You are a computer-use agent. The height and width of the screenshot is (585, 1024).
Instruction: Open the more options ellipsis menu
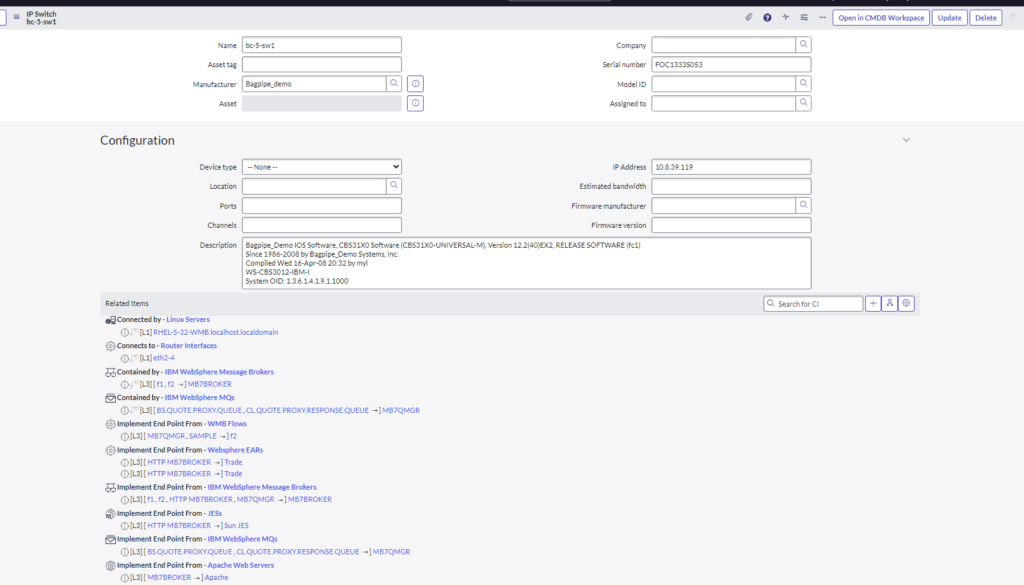[821, 18]
